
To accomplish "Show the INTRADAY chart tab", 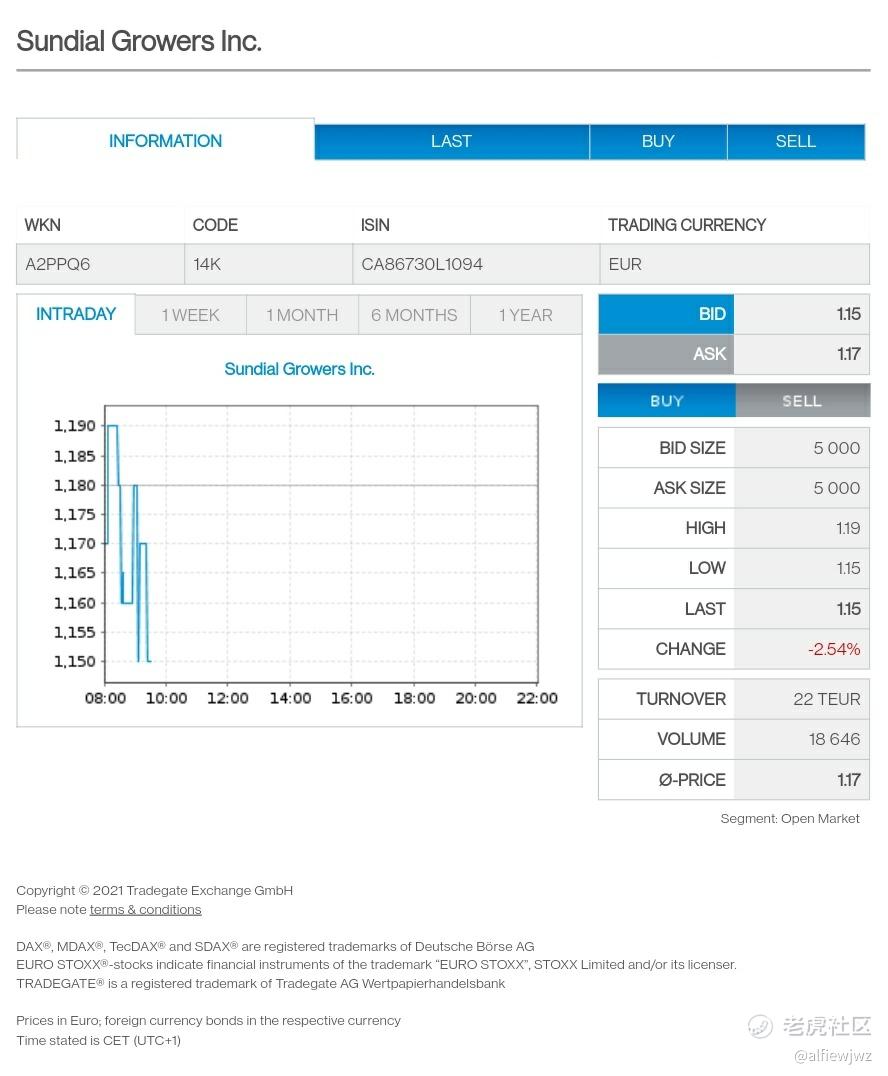I will 76,314.
